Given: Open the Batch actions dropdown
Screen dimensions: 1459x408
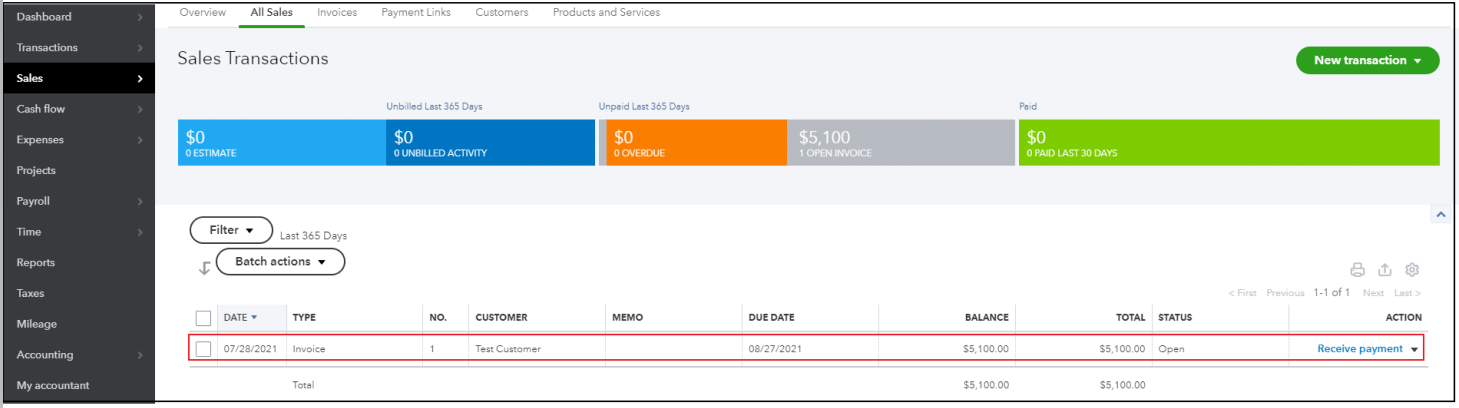Looking at the screenshot, I should point(281,262).
